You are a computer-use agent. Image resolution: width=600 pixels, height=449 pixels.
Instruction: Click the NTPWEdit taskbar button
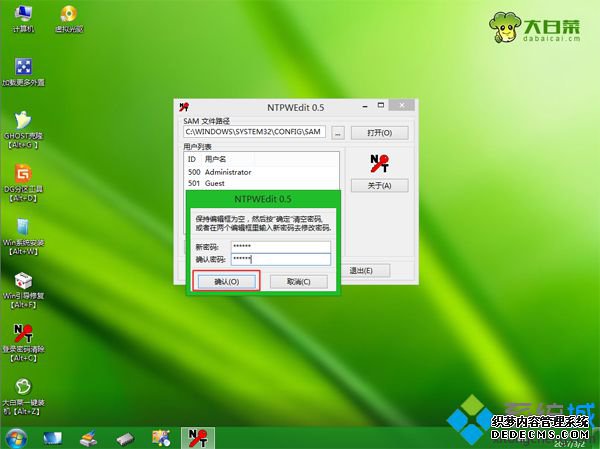tap(198, 438)
